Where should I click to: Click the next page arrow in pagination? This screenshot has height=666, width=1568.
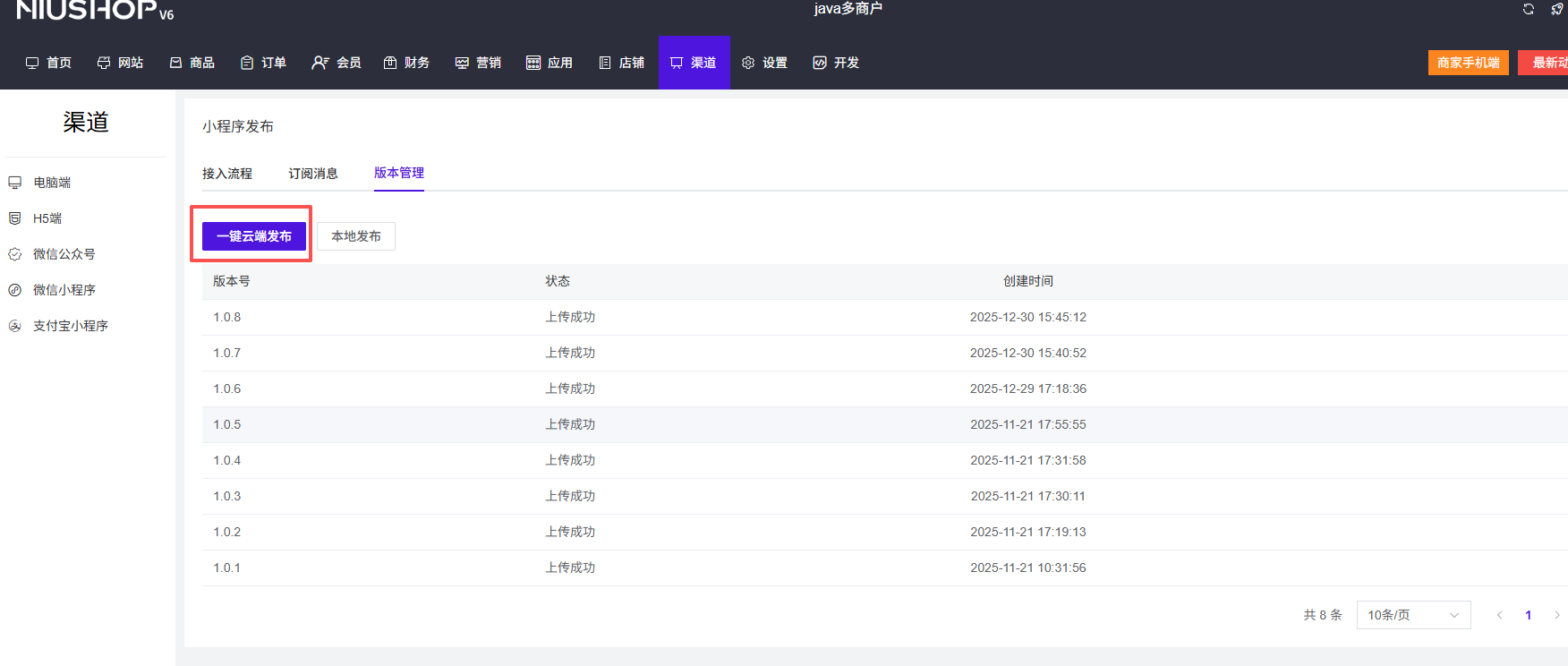(x=1557, y=615)
